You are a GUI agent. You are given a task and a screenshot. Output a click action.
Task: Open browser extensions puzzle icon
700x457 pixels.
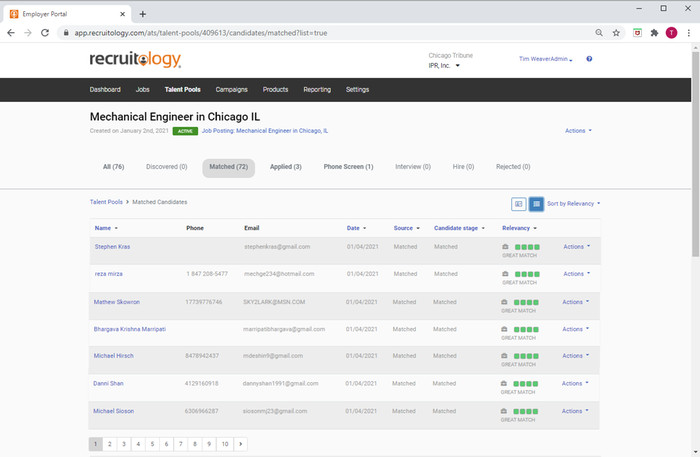tap(654, 33)
